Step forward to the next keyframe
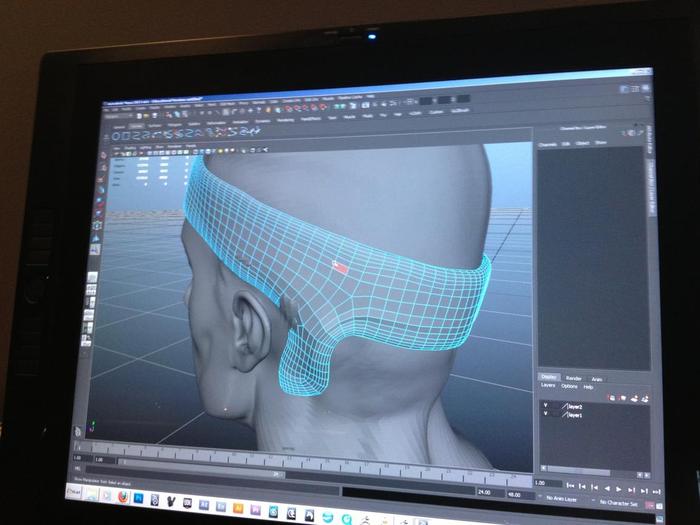 coord(631,490)
